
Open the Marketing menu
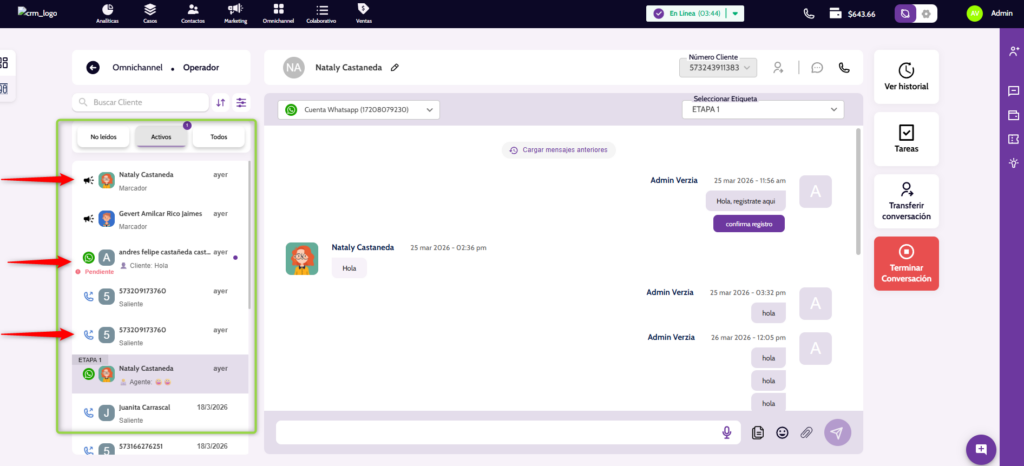click(x=234, y=14)
